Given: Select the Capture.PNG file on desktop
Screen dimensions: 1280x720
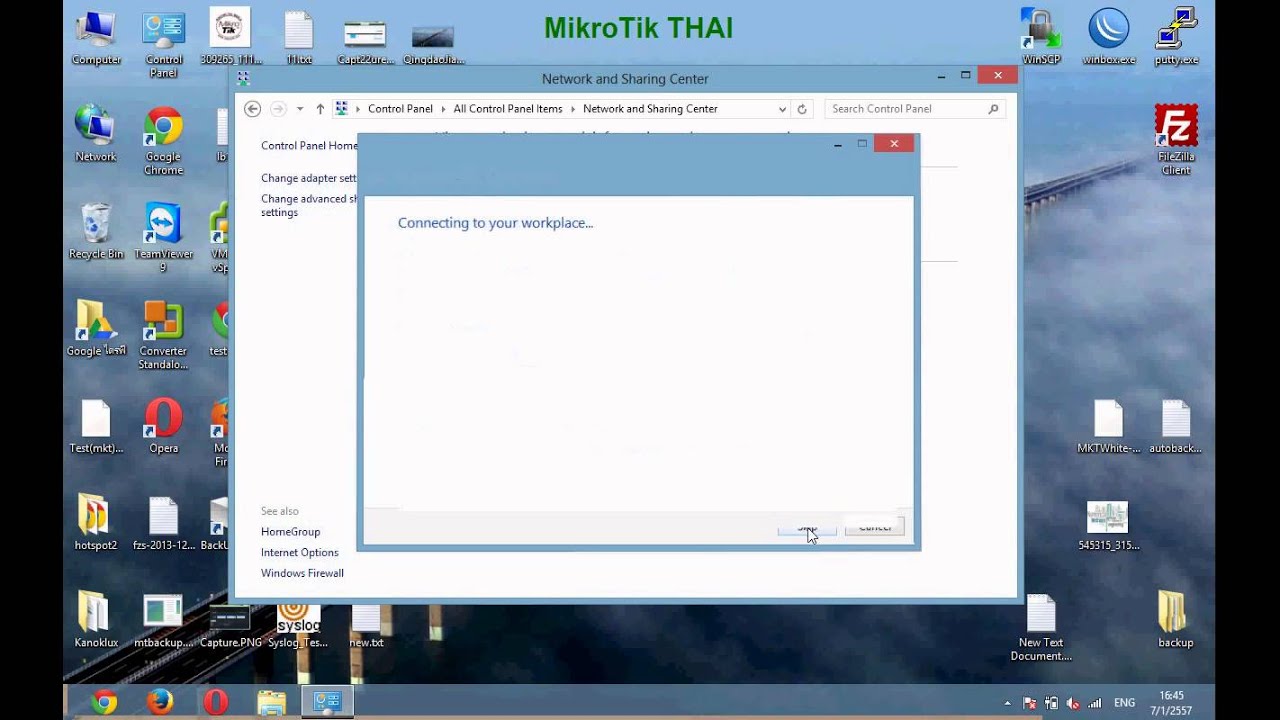Looking at the screenshot, I should click(231, 626).
